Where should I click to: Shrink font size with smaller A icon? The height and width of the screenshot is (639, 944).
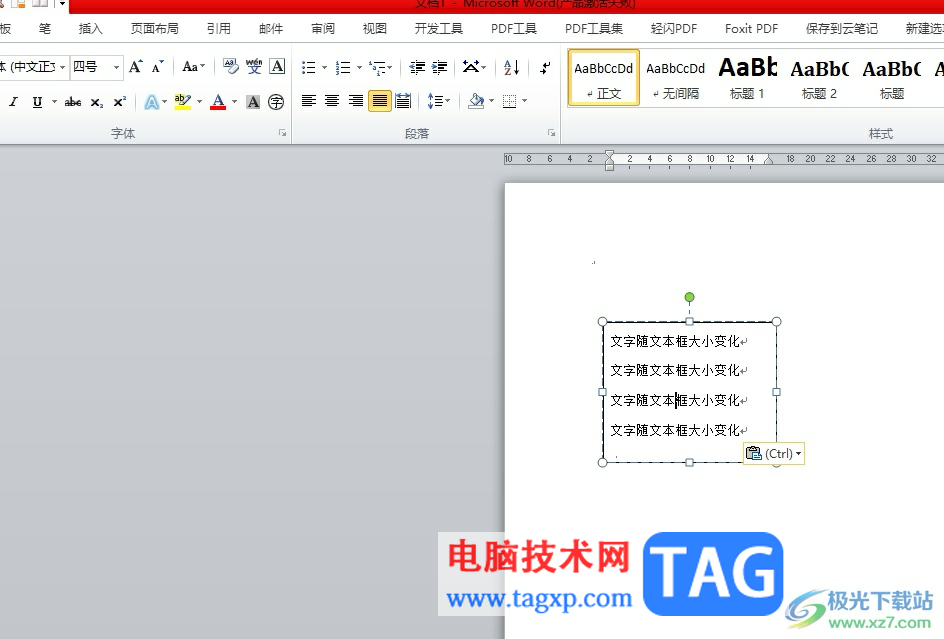coord(158,67)
